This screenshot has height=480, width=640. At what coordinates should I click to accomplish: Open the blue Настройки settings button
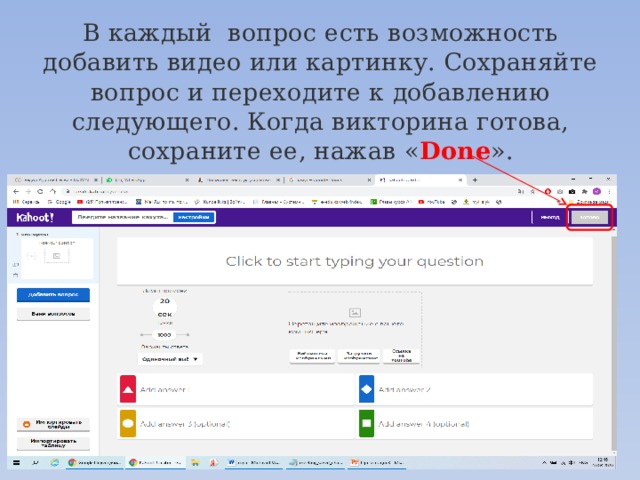click(x=194, y=217)
